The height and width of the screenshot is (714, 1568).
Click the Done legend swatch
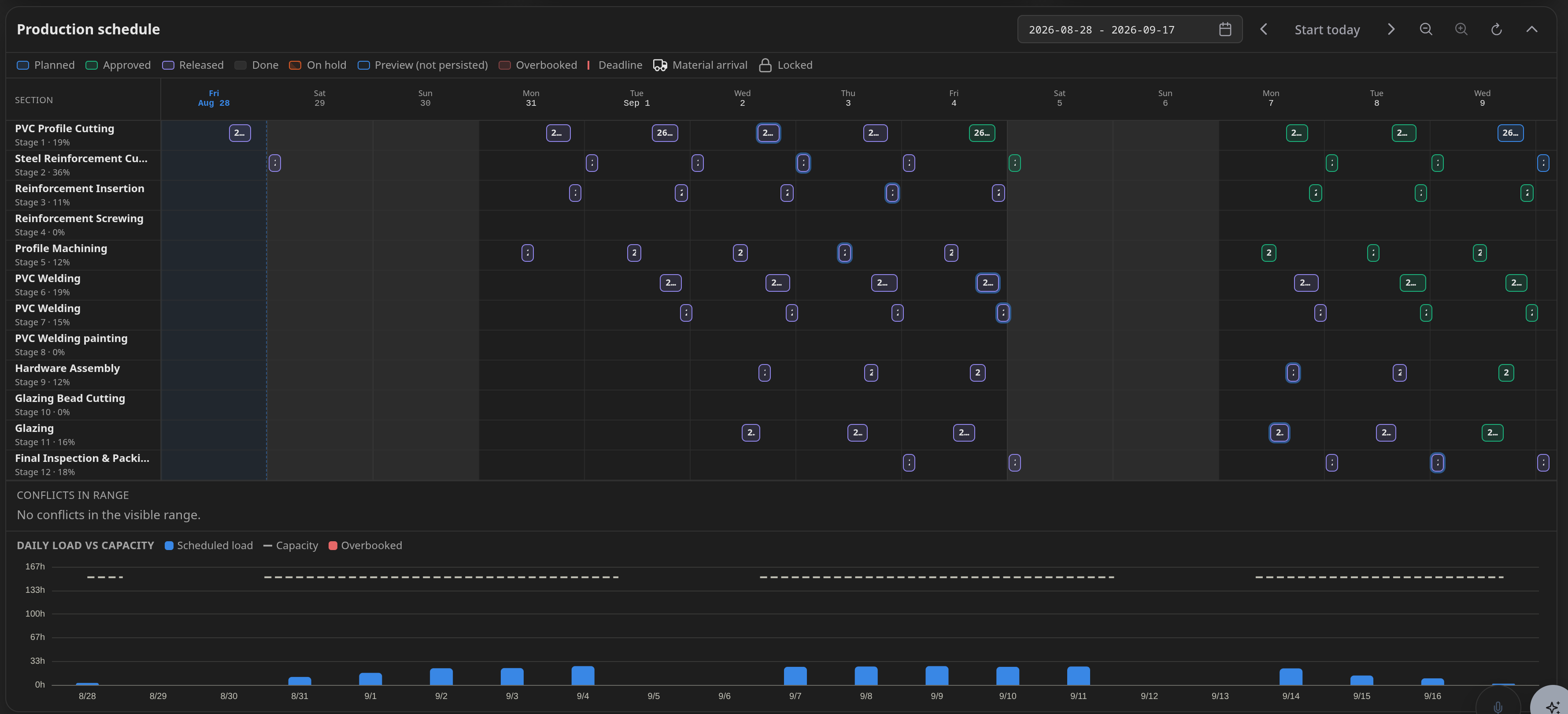[240, 65]
